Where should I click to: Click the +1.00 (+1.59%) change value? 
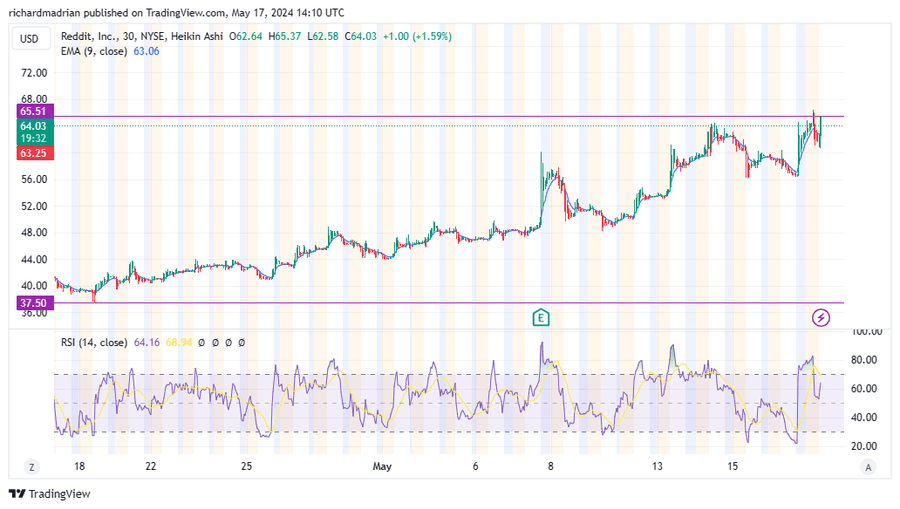tap(417, 36)
